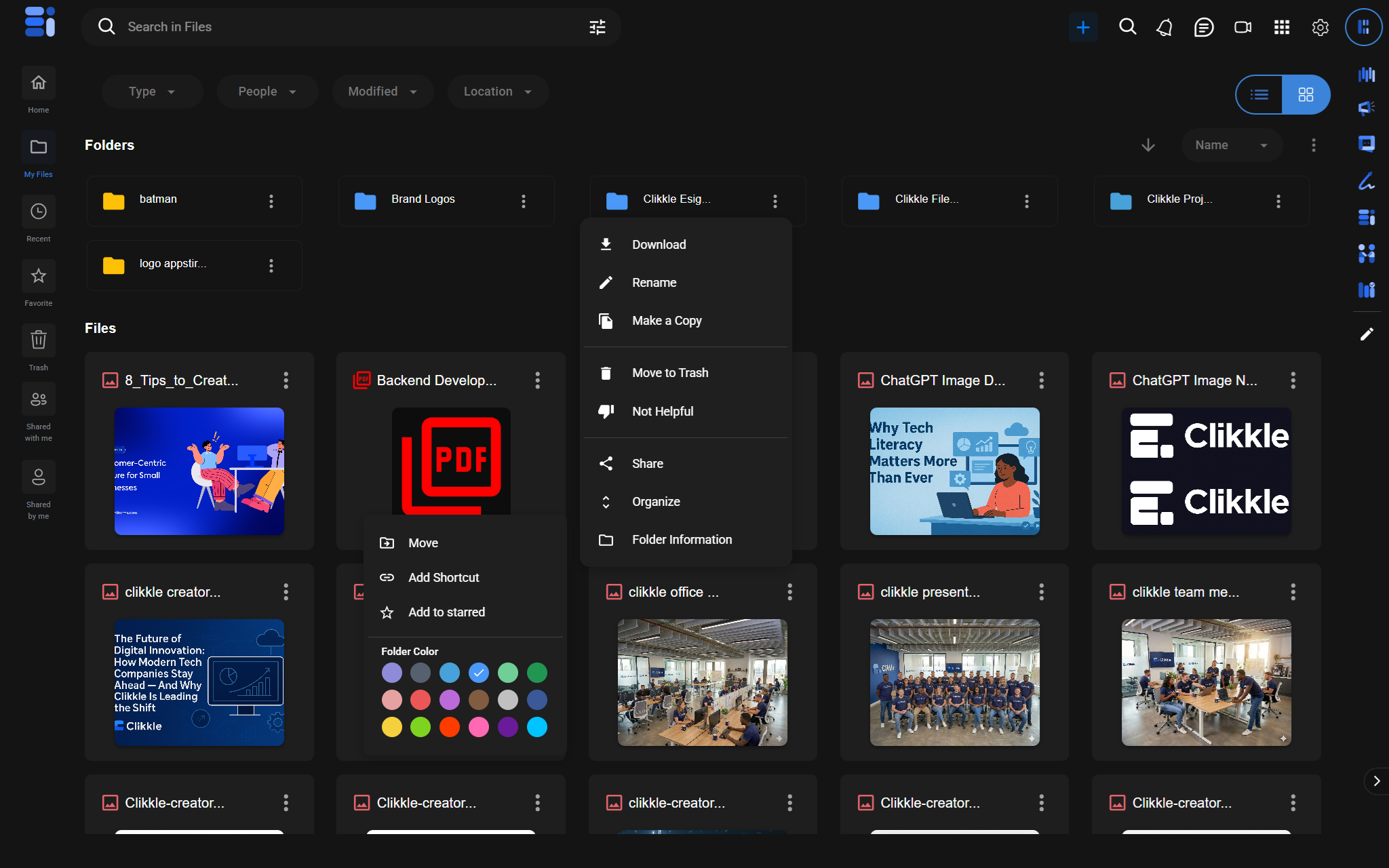Open the apps grid launcher
The image size is (1389, 868).
(x=1281, y=27)
